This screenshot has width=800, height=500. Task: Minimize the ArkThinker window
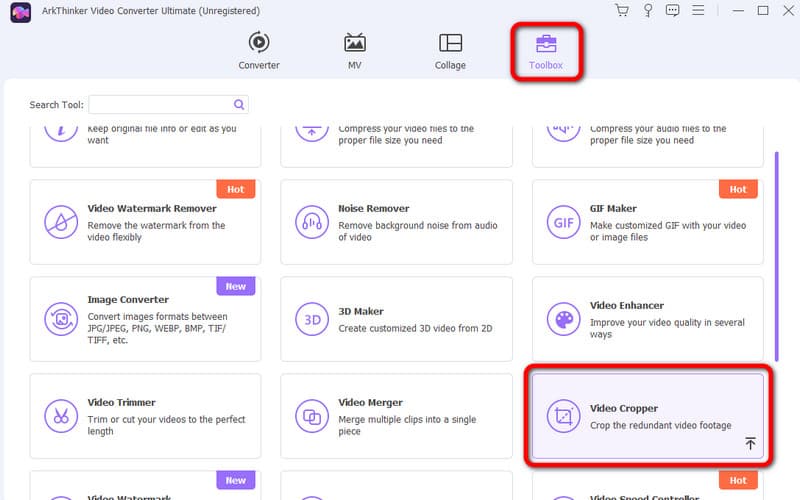pyautogui.click(x=738, y=10)
